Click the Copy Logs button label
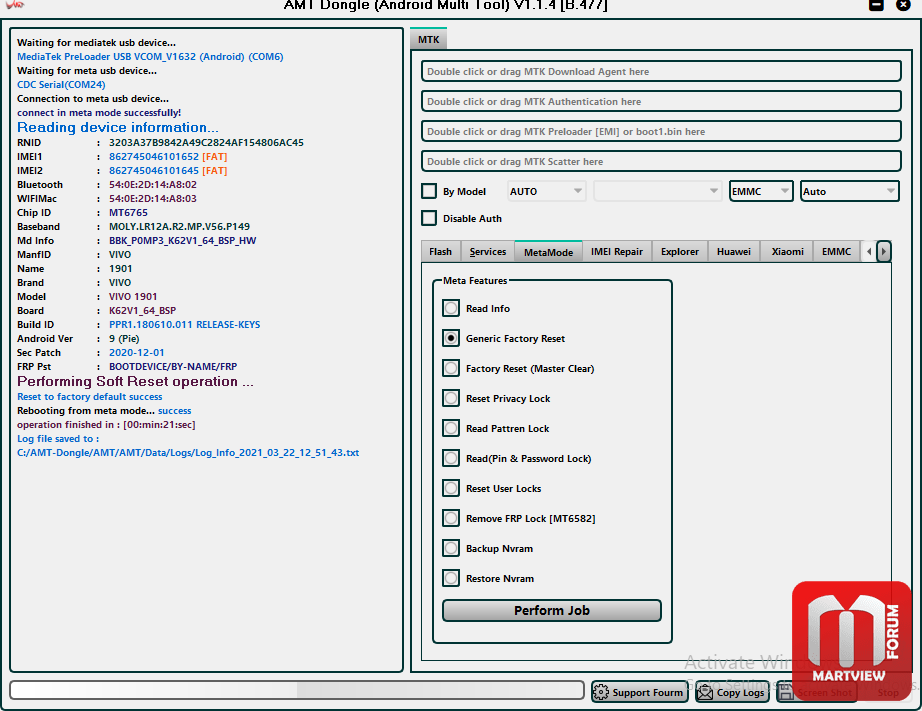 point(740,693)
